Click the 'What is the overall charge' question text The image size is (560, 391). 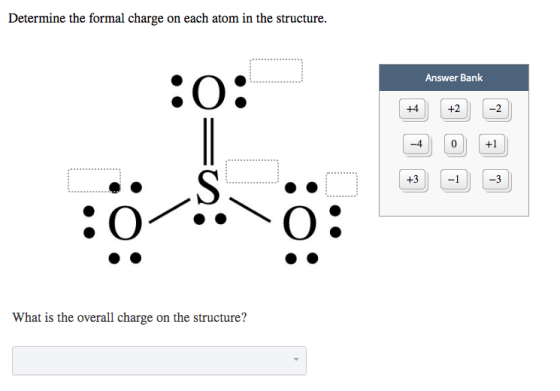tap(130, 317)
